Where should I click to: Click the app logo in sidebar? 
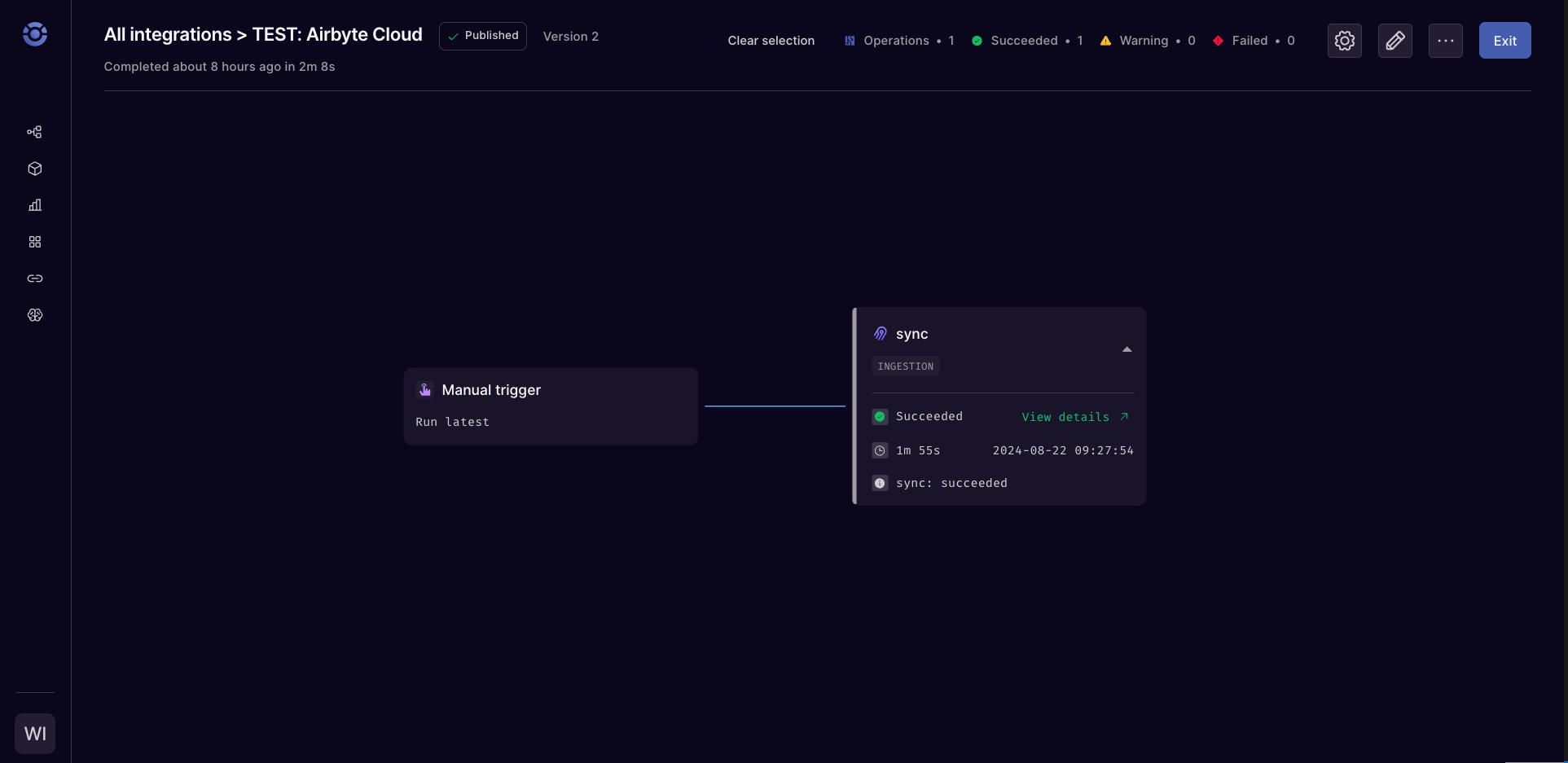click(x=35, y=34)
